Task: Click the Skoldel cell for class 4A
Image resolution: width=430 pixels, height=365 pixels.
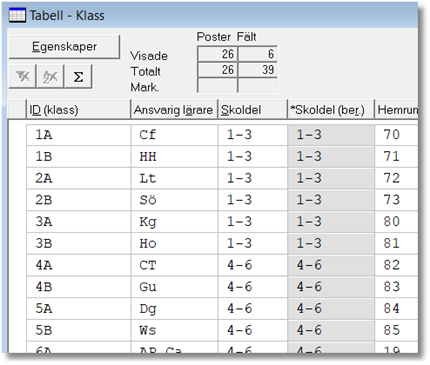Action: click(252, 265)
